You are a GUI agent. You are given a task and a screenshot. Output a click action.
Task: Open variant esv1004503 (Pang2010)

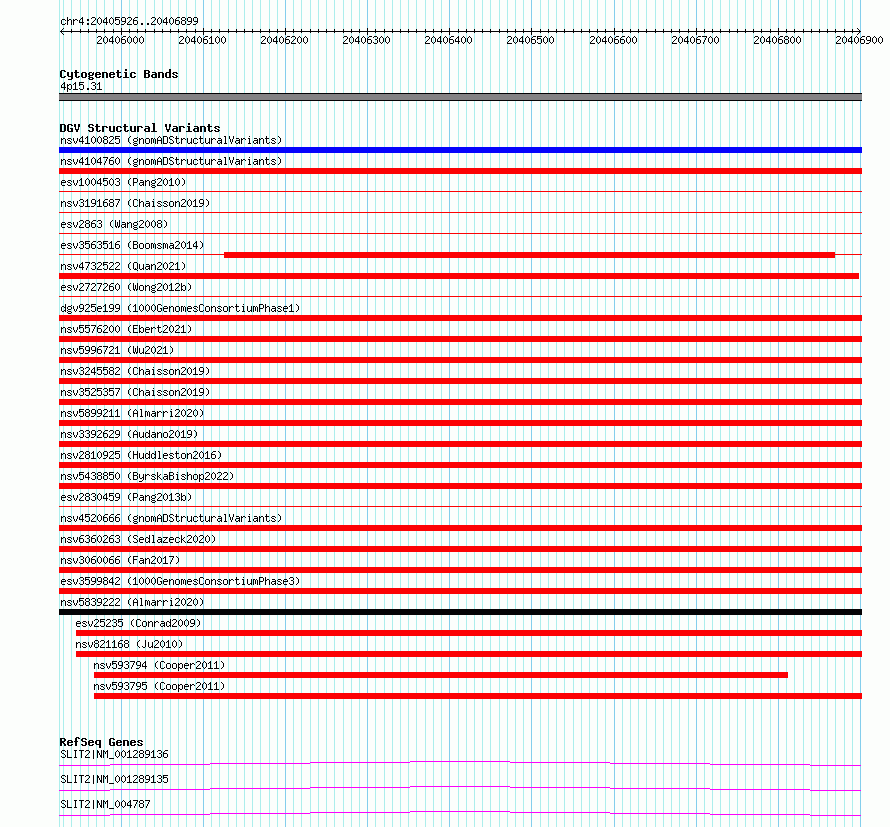coord(123,182)
